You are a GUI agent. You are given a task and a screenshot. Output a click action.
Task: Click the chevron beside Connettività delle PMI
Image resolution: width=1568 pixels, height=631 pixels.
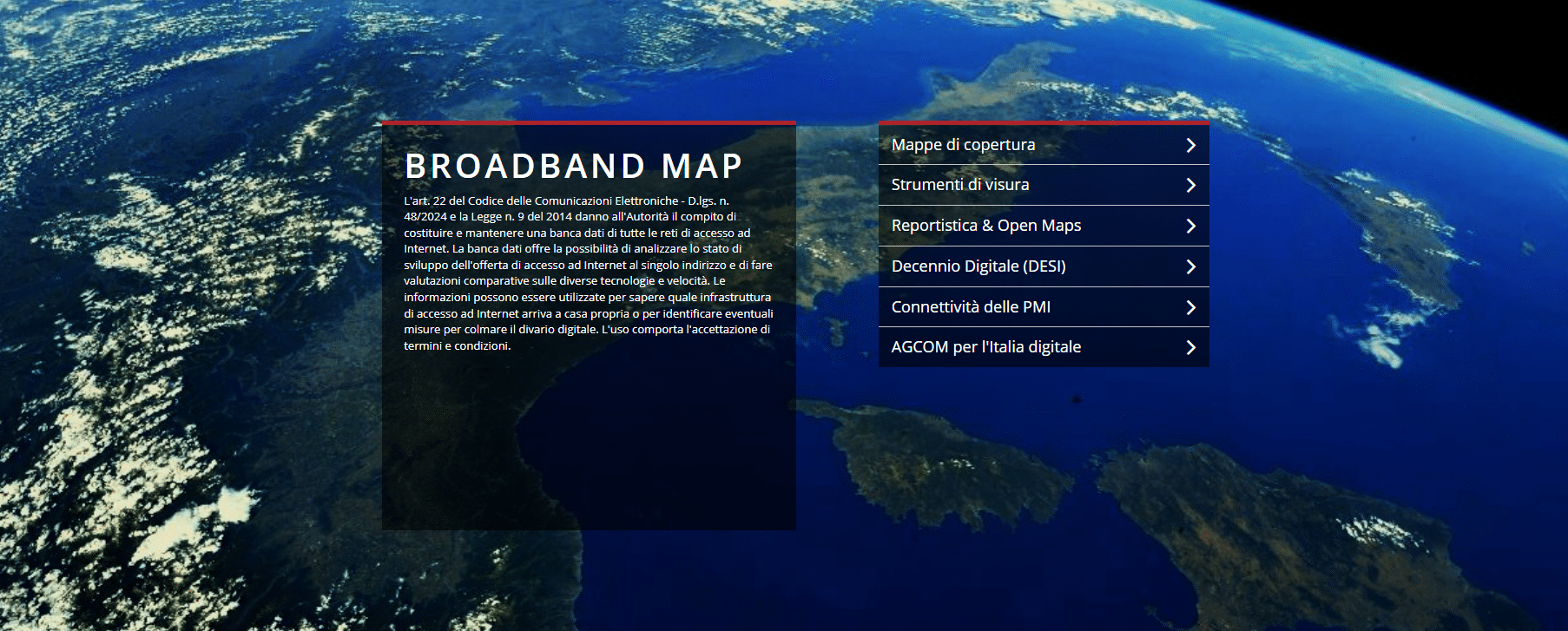(1191, 308)
